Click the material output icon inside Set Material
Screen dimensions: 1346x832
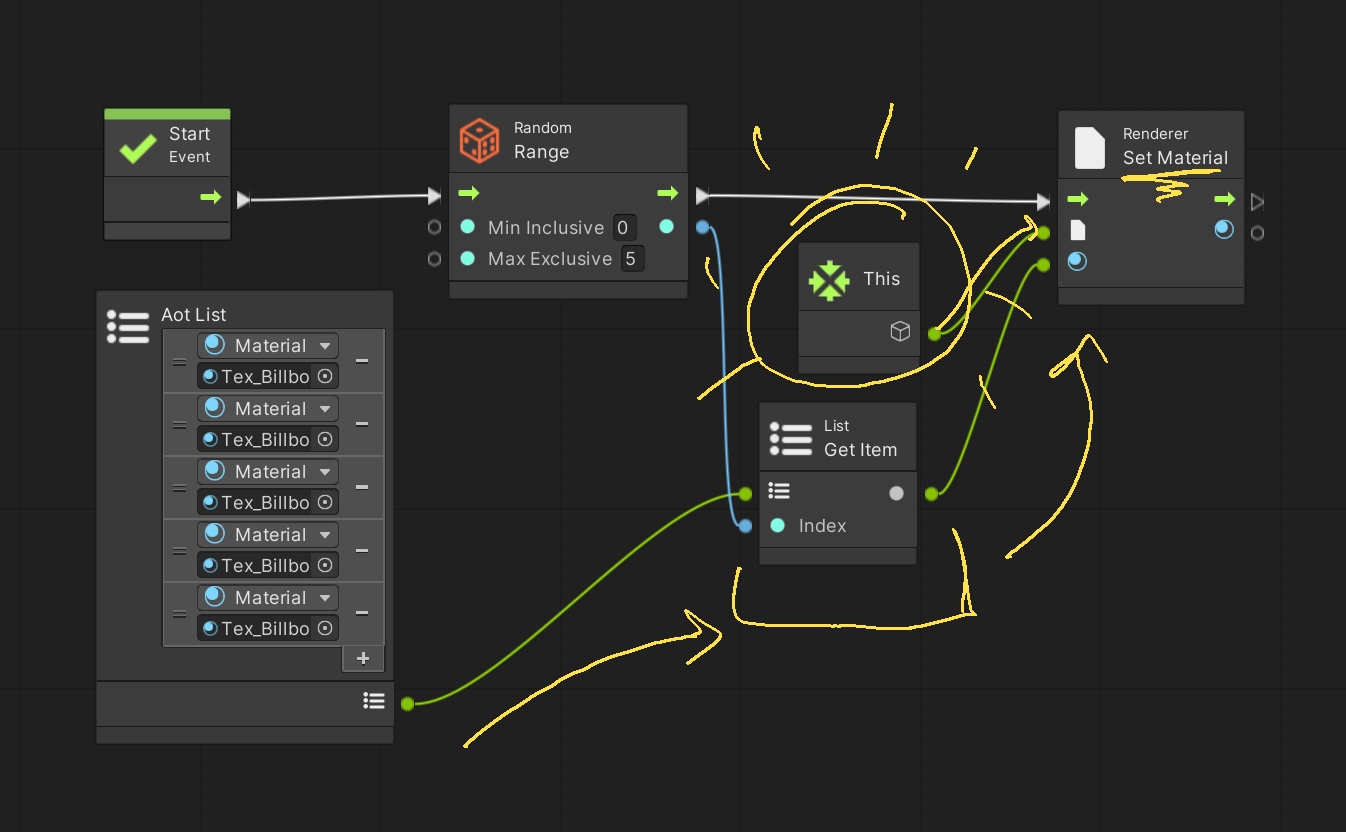pos(1224,230)
